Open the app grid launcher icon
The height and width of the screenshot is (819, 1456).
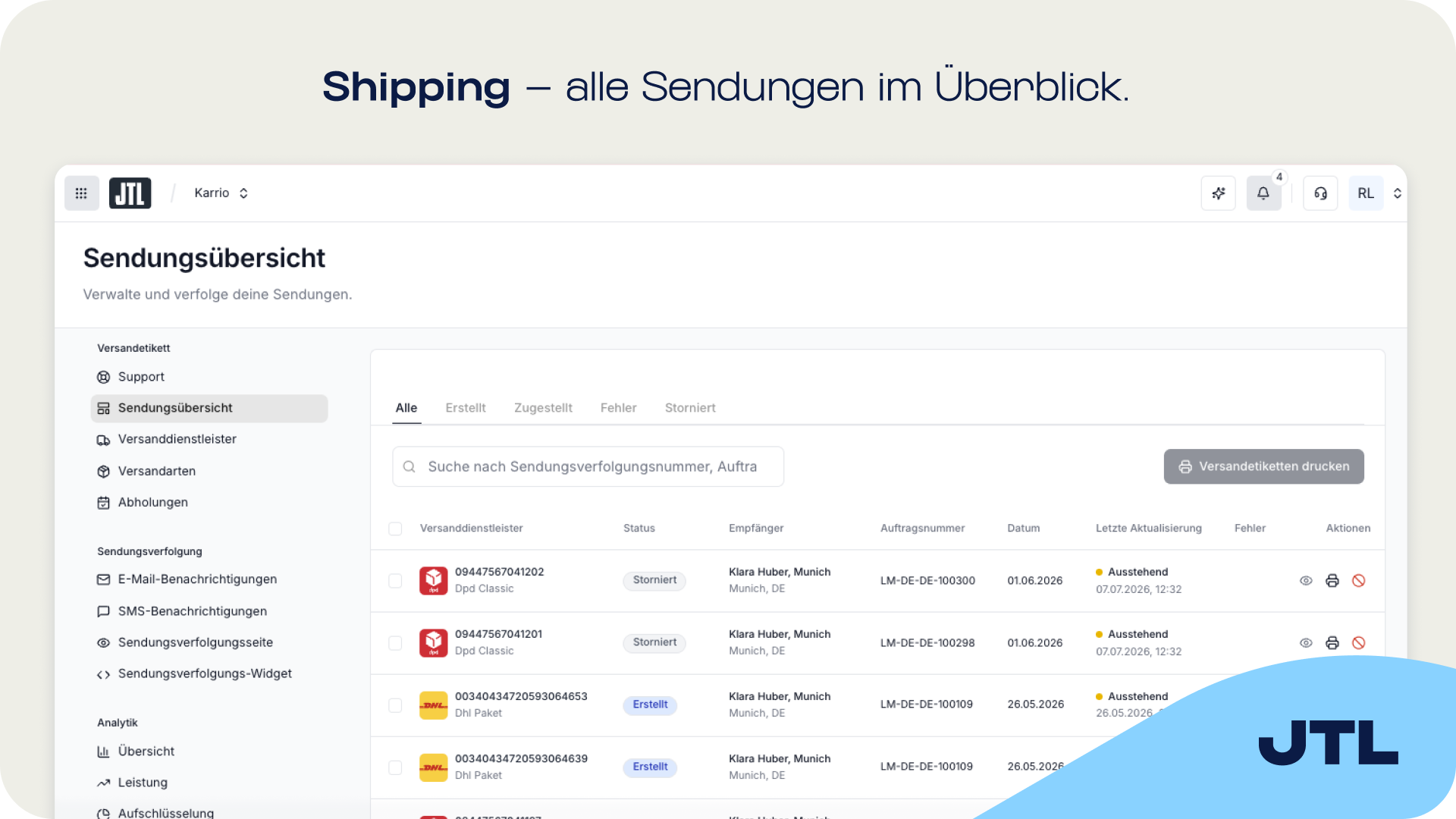[x=81, y=193]
